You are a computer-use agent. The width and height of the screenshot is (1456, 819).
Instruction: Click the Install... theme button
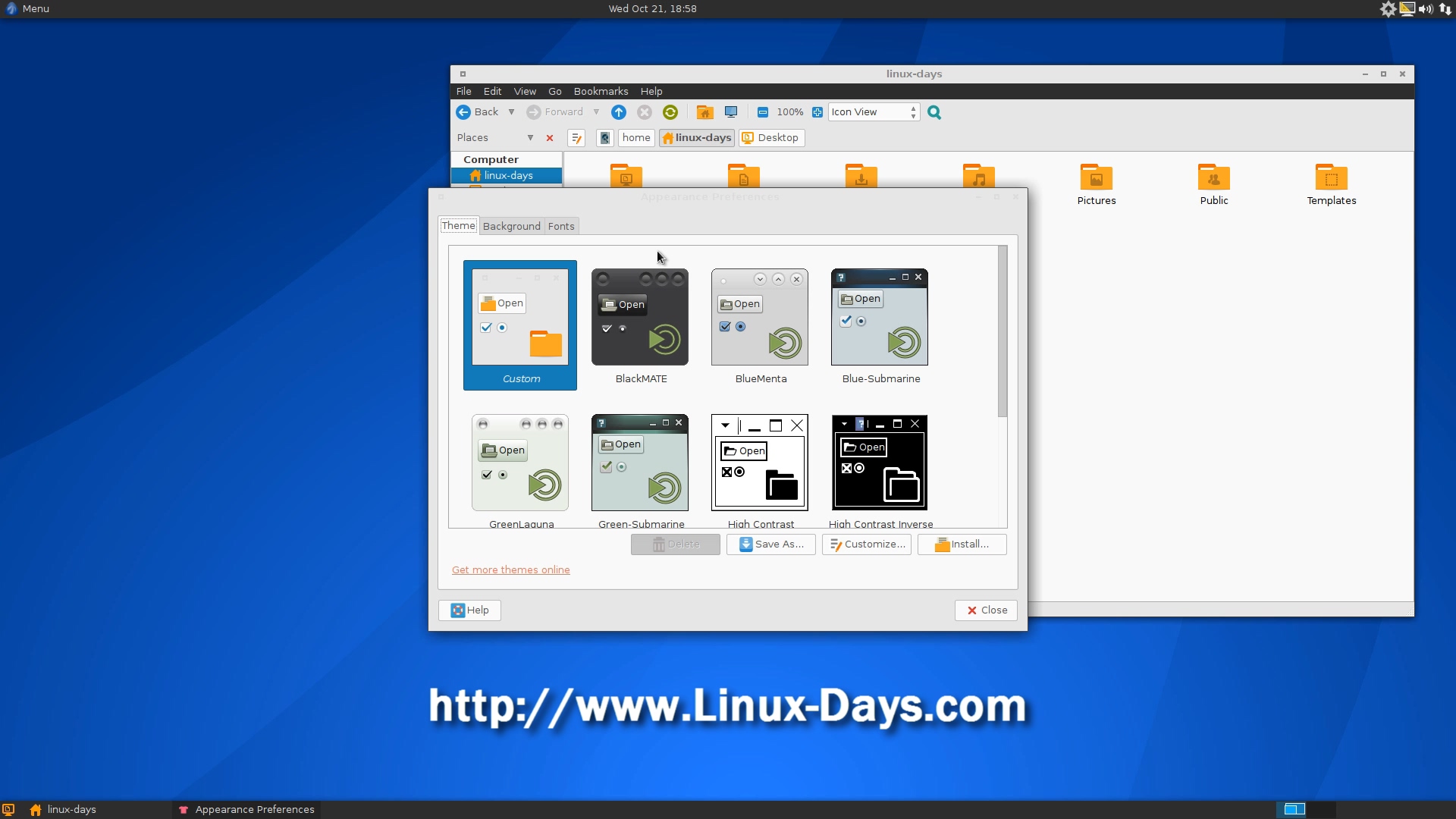click(x=962, y=544)
